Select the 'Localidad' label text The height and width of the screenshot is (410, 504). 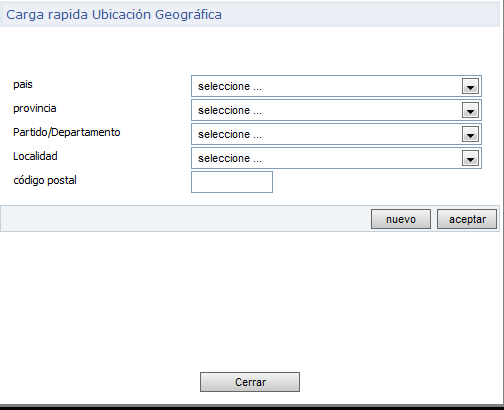coord(35,156)
